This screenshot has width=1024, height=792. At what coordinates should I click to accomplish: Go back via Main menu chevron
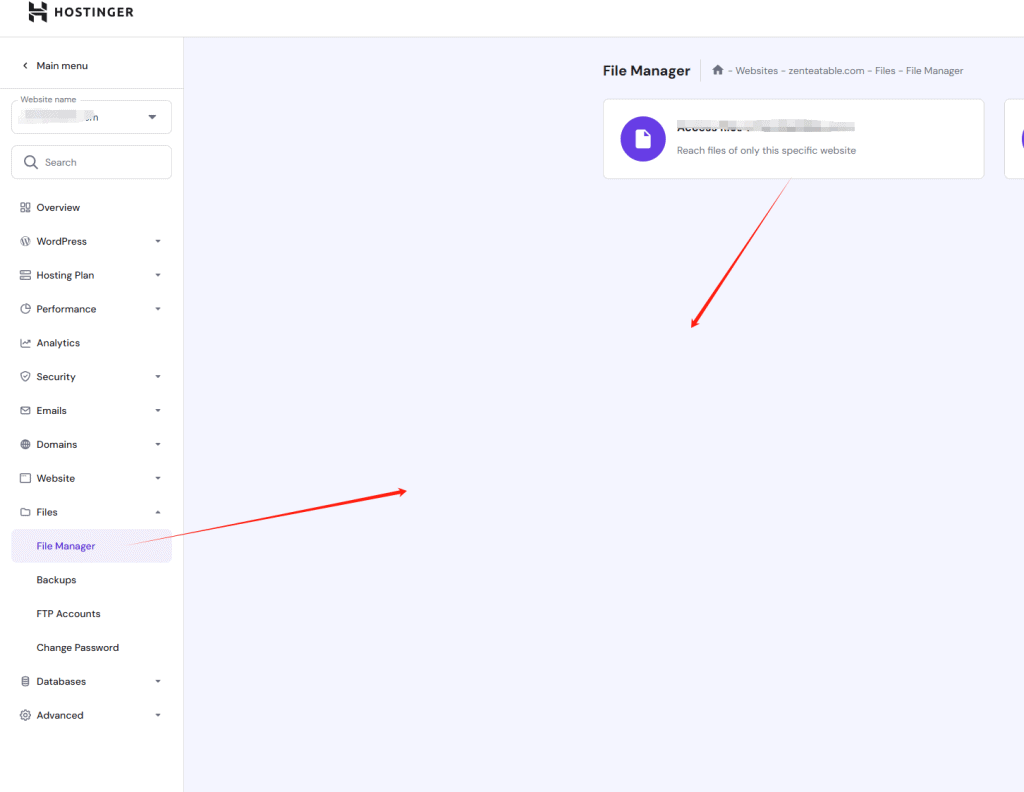pyautogui.click(x=25, y=65)
